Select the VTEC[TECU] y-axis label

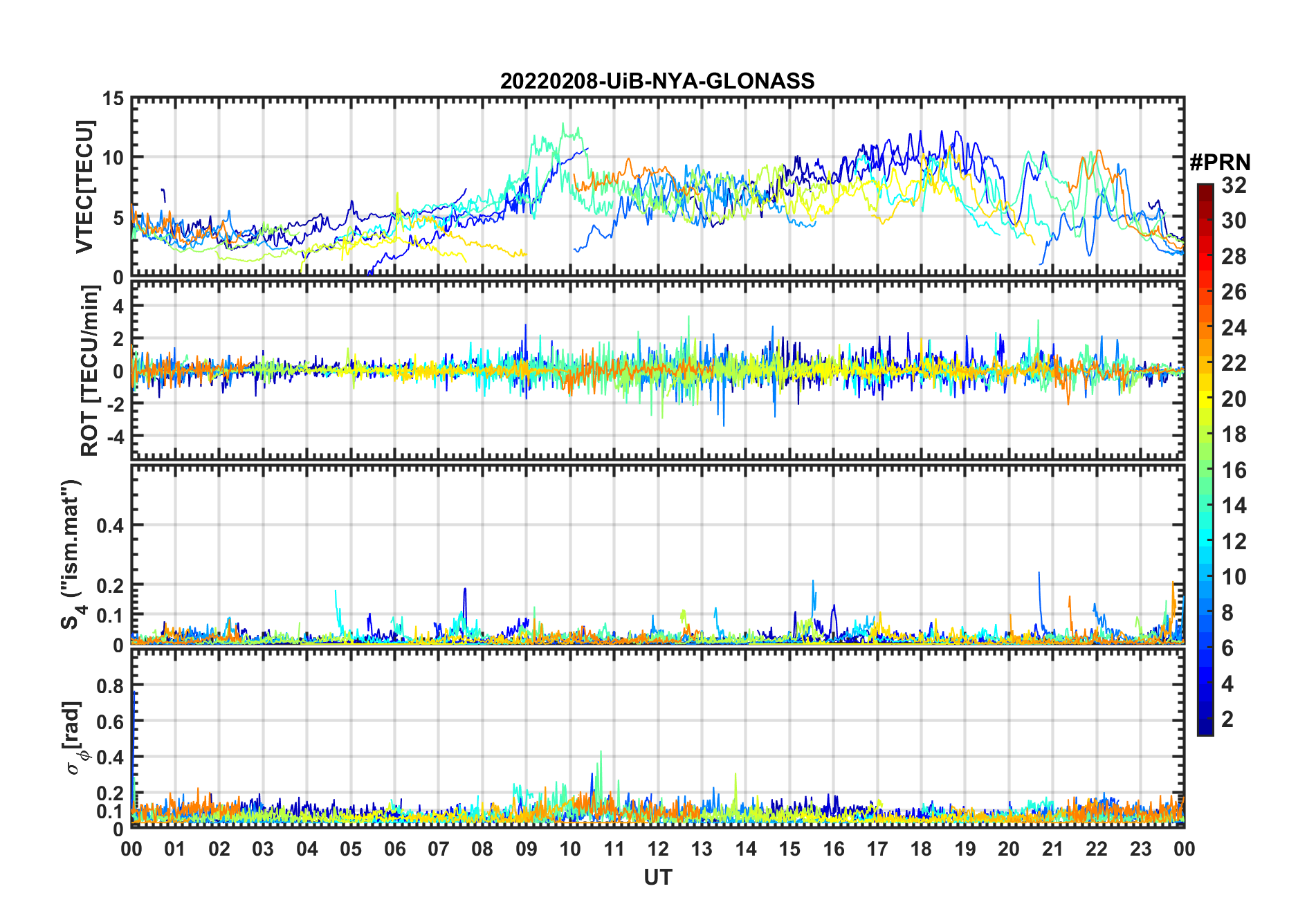click(84, 187)
